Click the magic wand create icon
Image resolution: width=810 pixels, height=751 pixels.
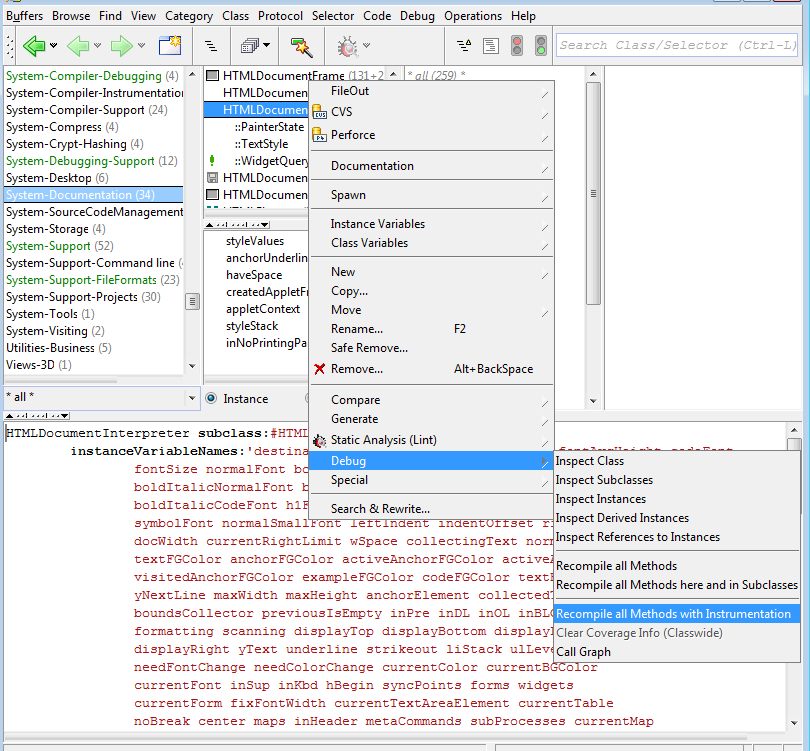[x=301, y=46]
